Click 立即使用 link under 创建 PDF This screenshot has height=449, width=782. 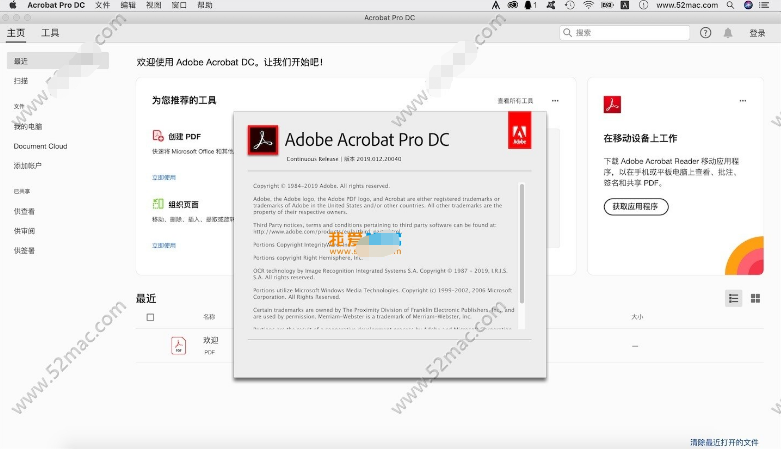pyautogui.click(x=164, y=178)
